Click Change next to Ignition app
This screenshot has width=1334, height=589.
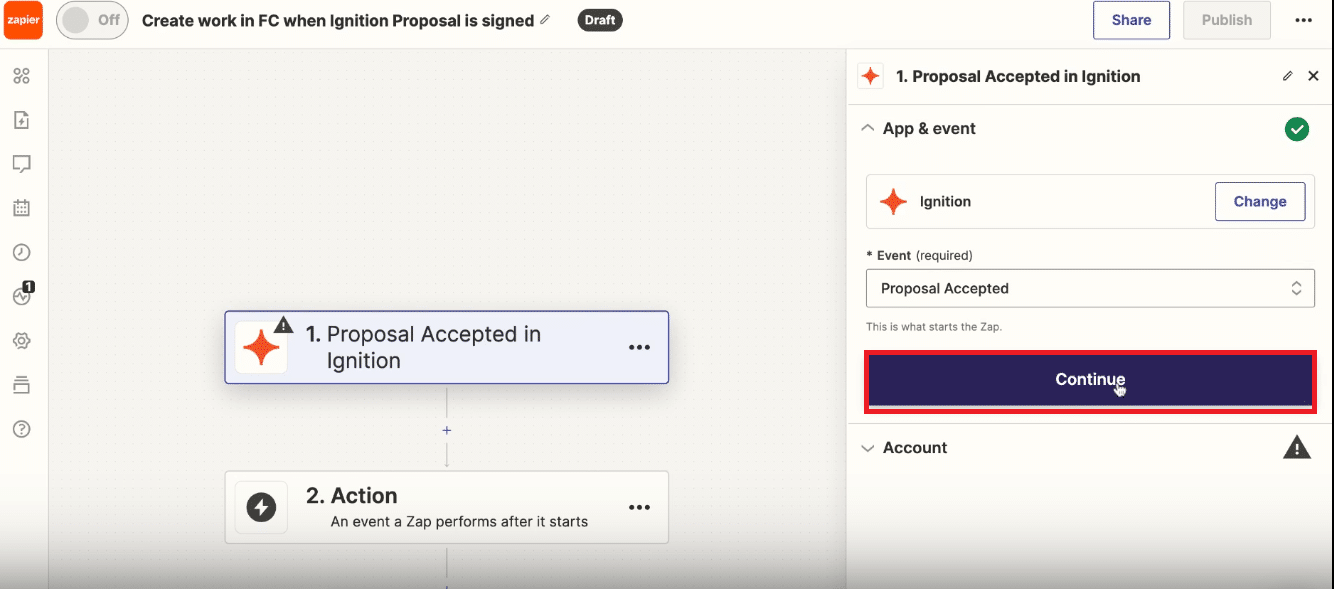1260,201
